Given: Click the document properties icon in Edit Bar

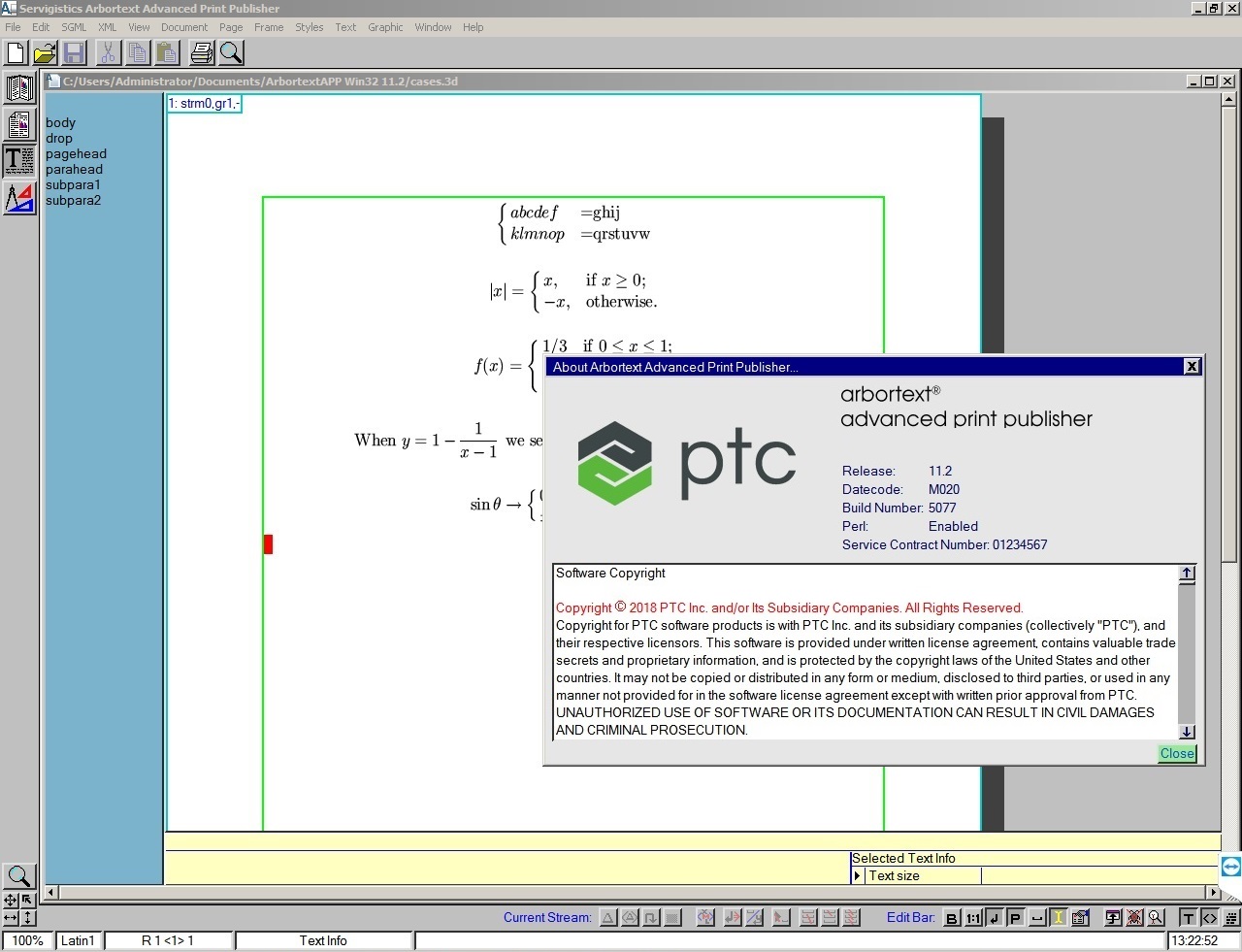Looking at the screenshot, I should point(1079,918).
